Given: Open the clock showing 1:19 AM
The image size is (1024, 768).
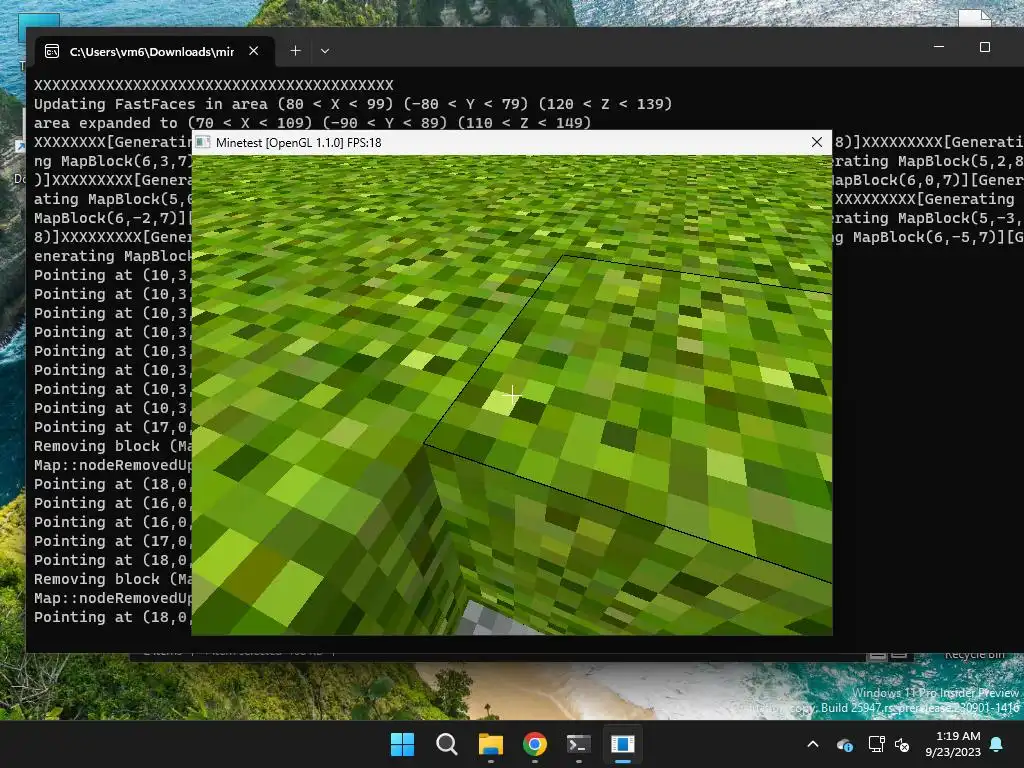Looking at the screenshot, I should coord(953,744).
